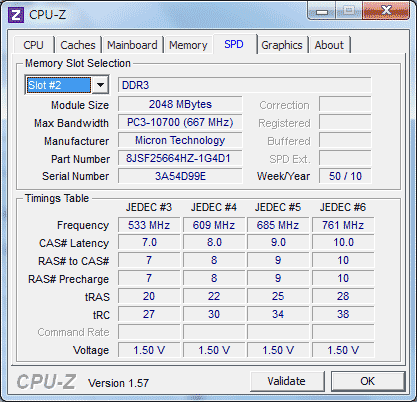Click tRC value 34
417x402 pixels.
coord(278,314)
